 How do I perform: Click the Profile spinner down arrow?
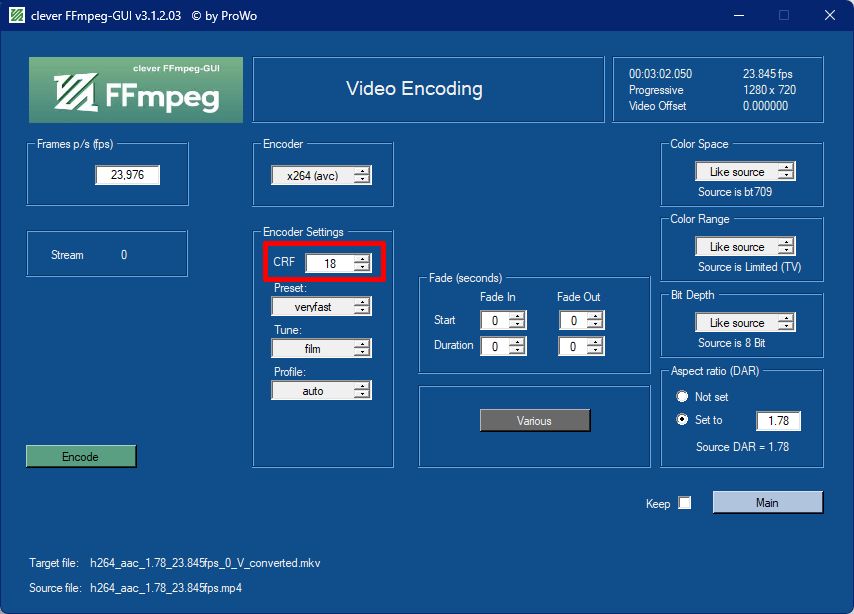point(362,395)
